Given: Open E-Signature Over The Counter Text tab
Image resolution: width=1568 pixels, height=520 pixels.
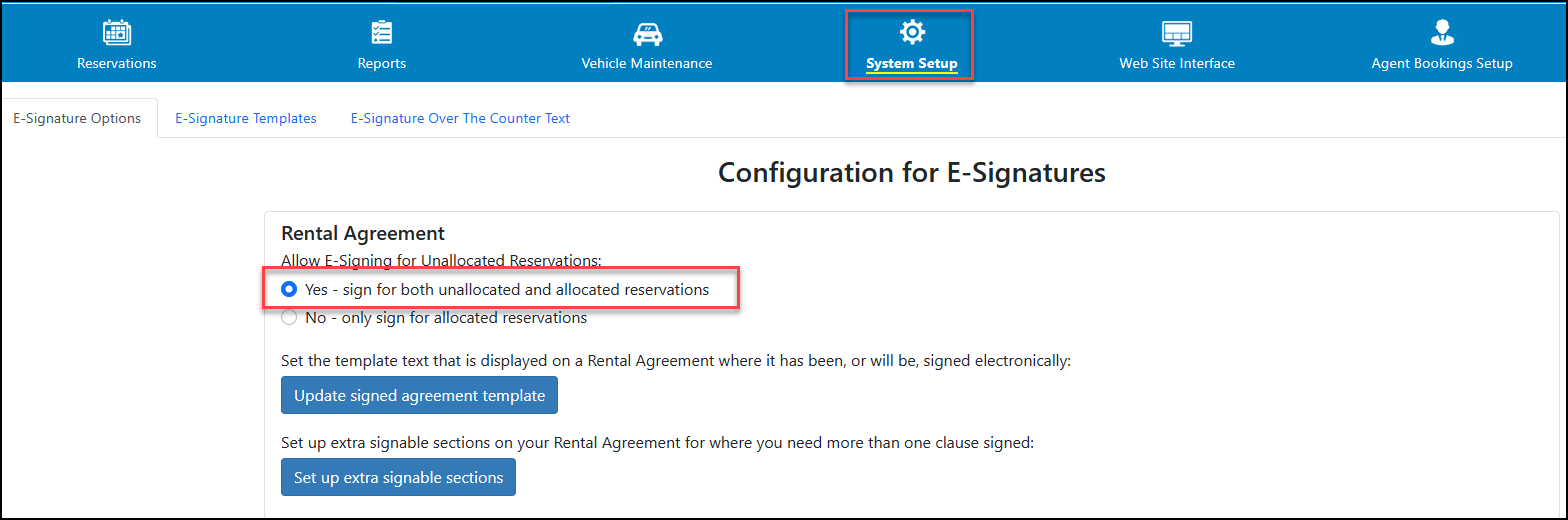Looking at the screenshot, I should point(460,118).
